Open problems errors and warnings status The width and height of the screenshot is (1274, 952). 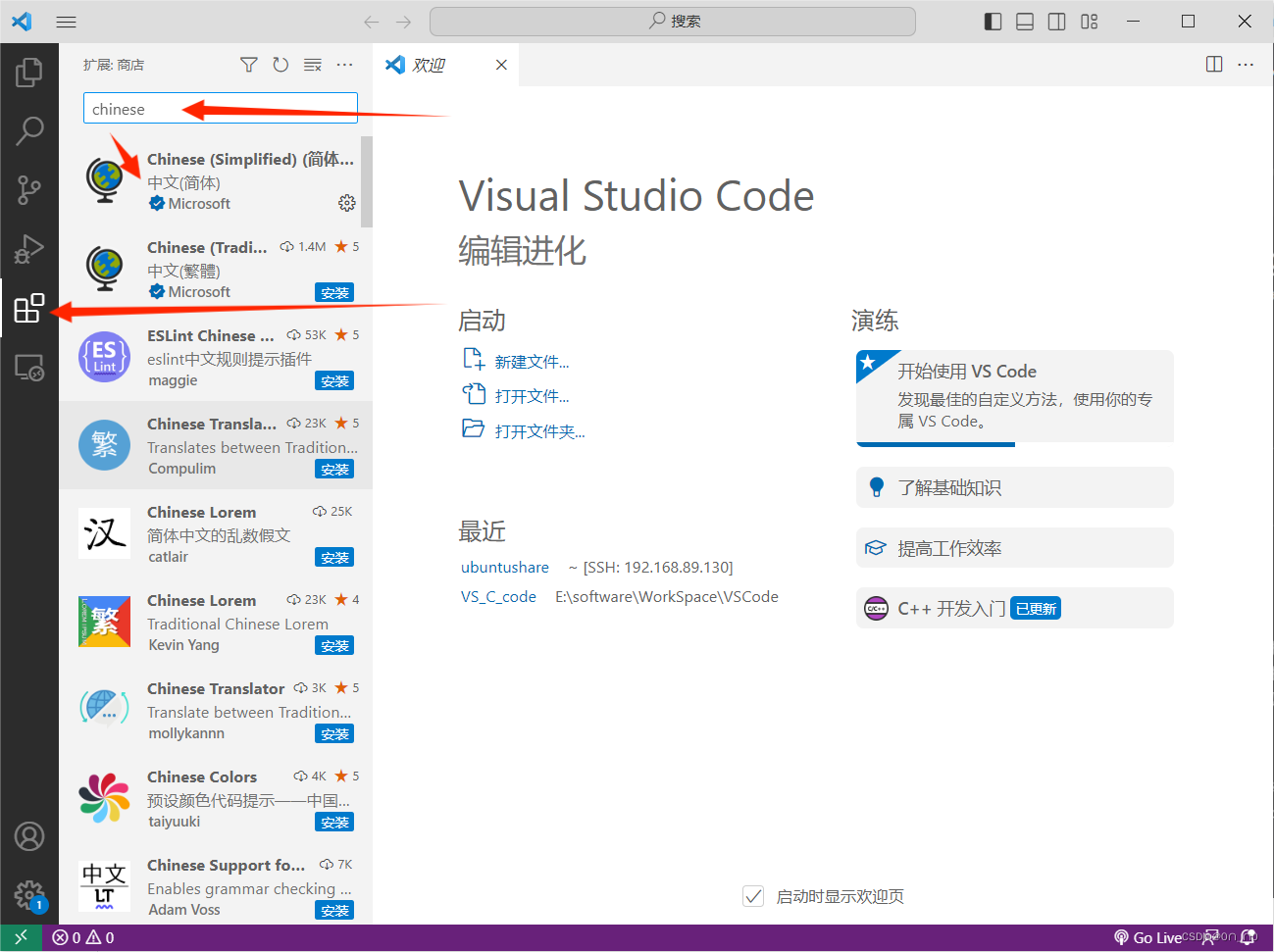pos(83,938)
